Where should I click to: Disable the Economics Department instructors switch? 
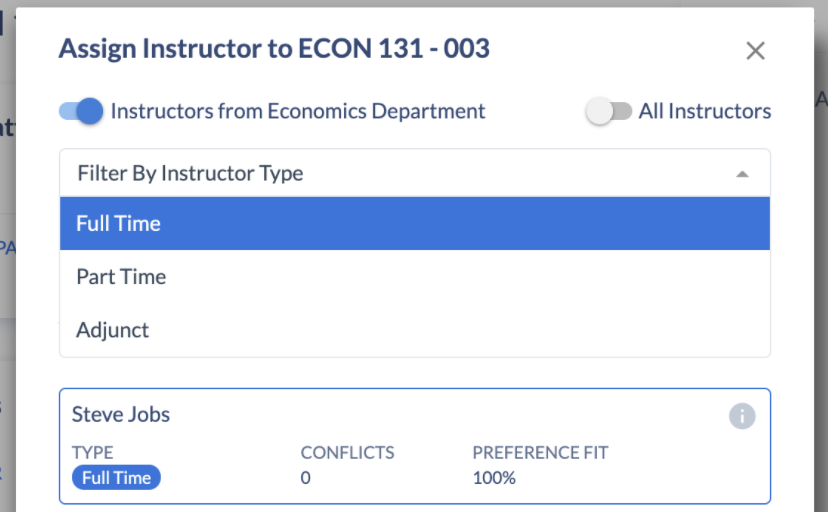(x=81, y=111)
